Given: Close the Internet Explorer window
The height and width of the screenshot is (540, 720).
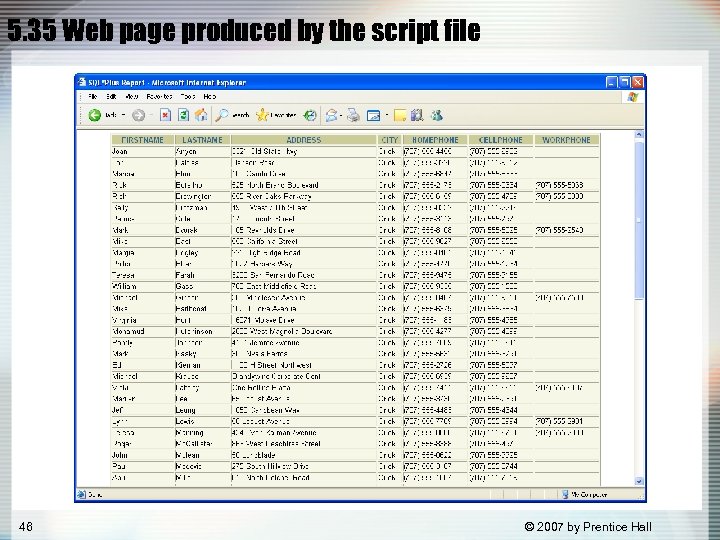Looking at the screenshot, I should (638, 82).
